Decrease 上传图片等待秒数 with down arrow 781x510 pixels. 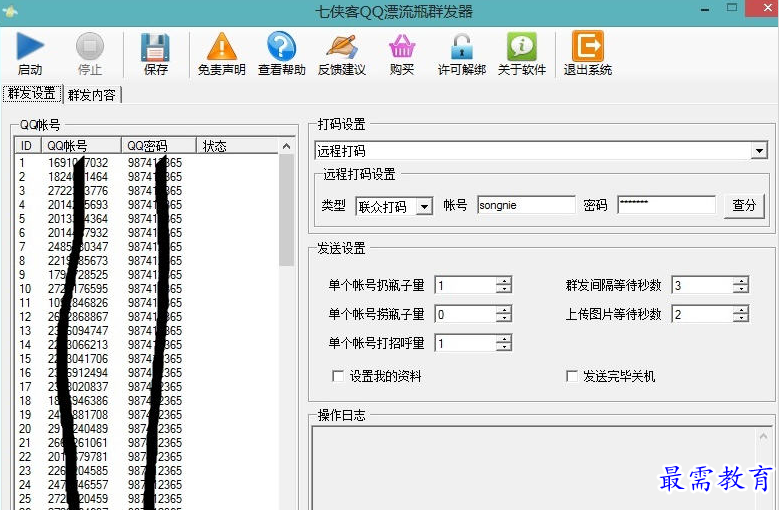(741, 318)
